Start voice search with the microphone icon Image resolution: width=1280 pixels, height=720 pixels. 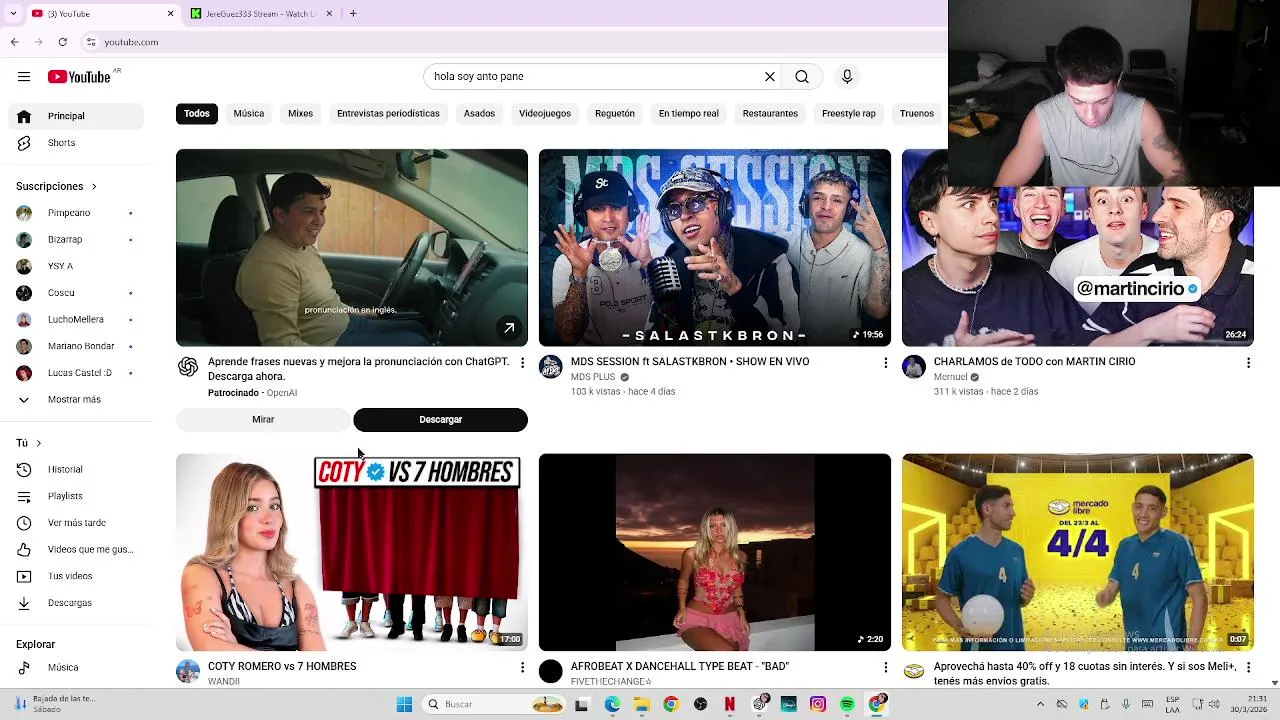[x=847, y=77]
